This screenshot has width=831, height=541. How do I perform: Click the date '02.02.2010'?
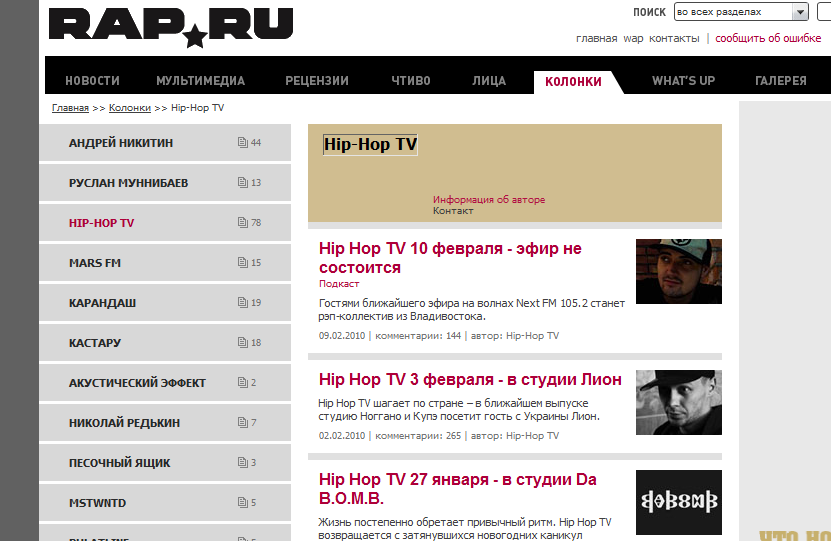342,436
